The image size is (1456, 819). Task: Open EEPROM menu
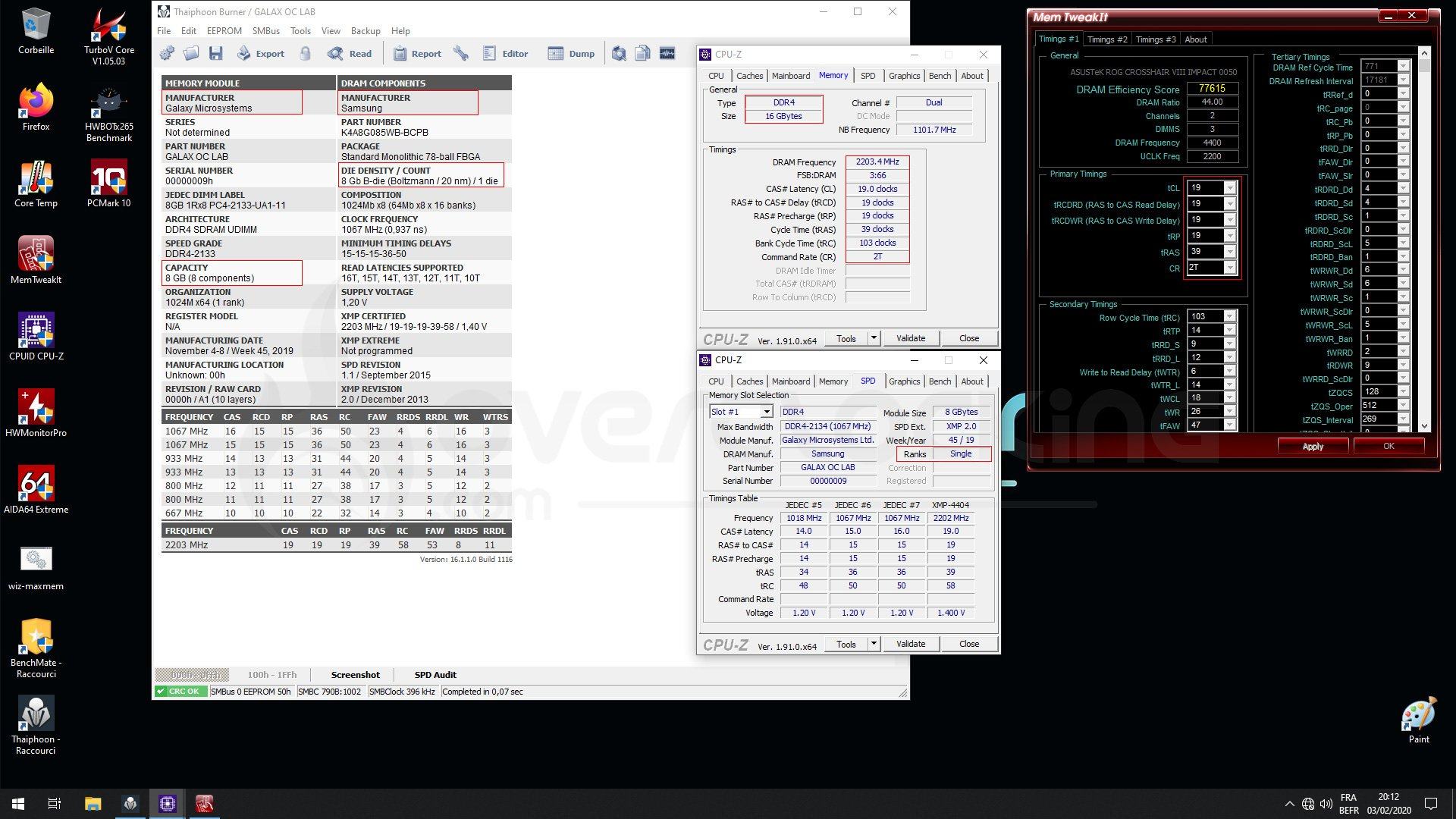coord(224,31)
